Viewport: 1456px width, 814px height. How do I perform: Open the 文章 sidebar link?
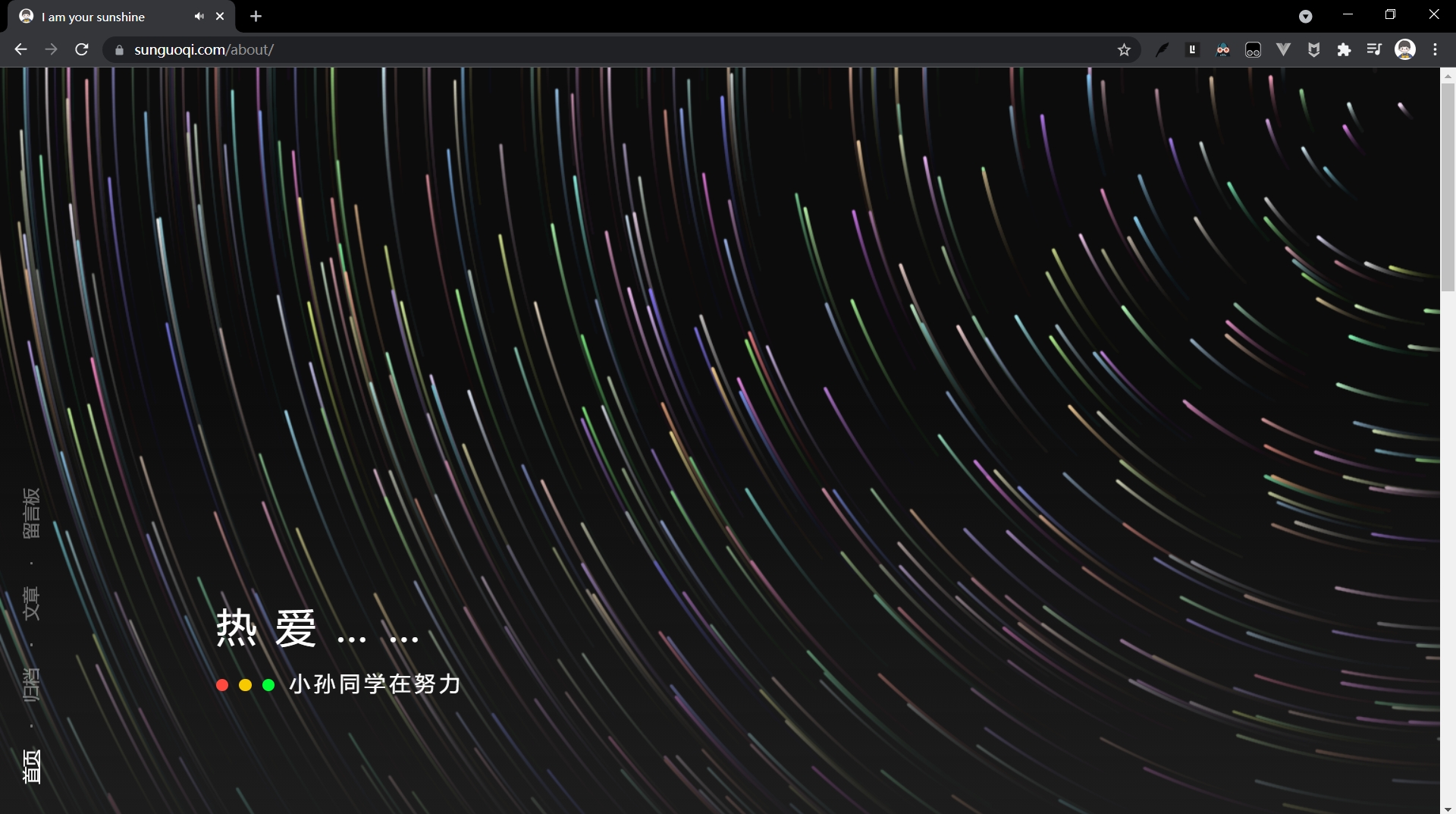point(31,603)
